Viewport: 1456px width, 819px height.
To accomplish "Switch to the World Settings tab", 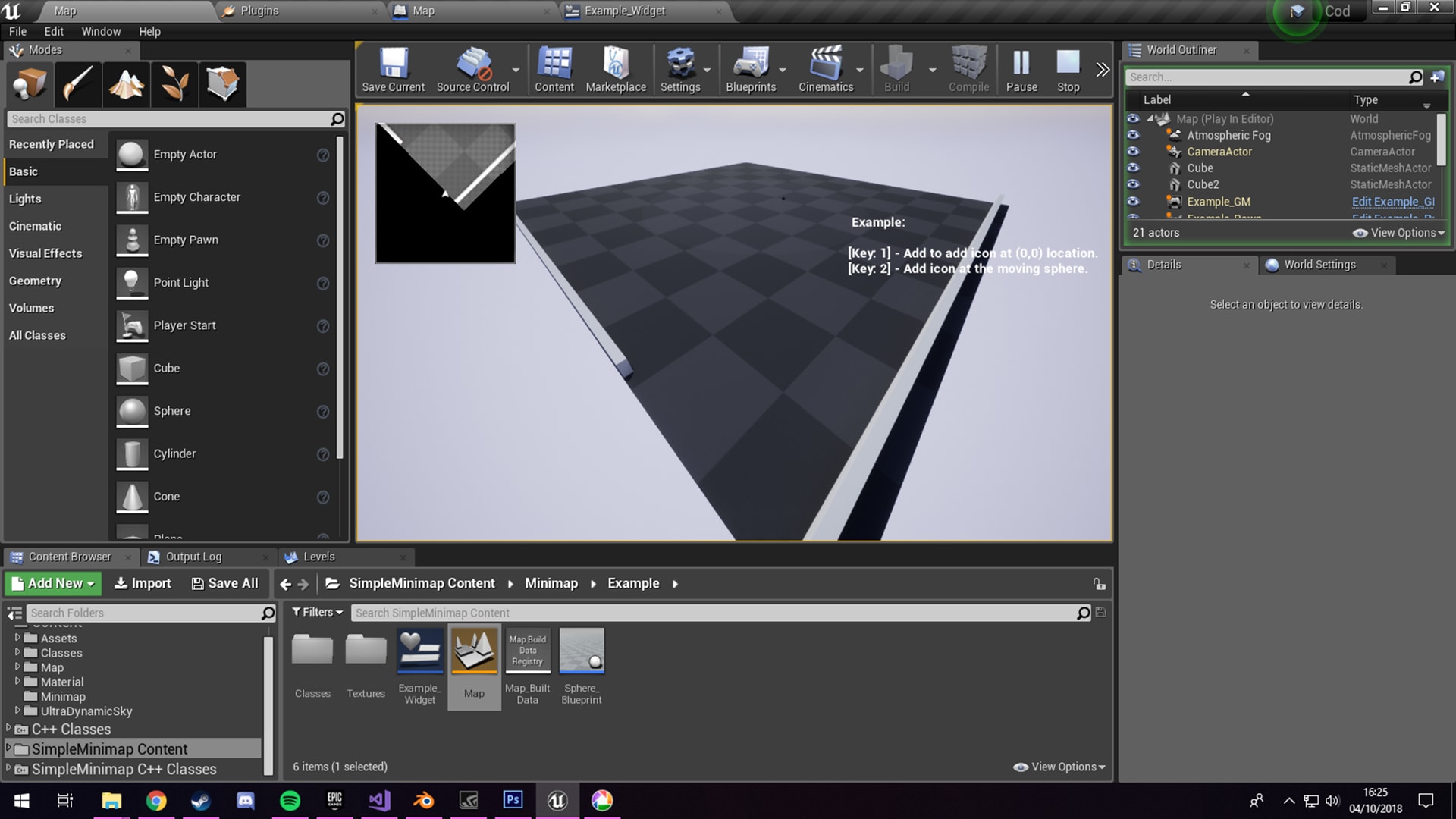I will pyautogui.click(x=1319, y=265).
